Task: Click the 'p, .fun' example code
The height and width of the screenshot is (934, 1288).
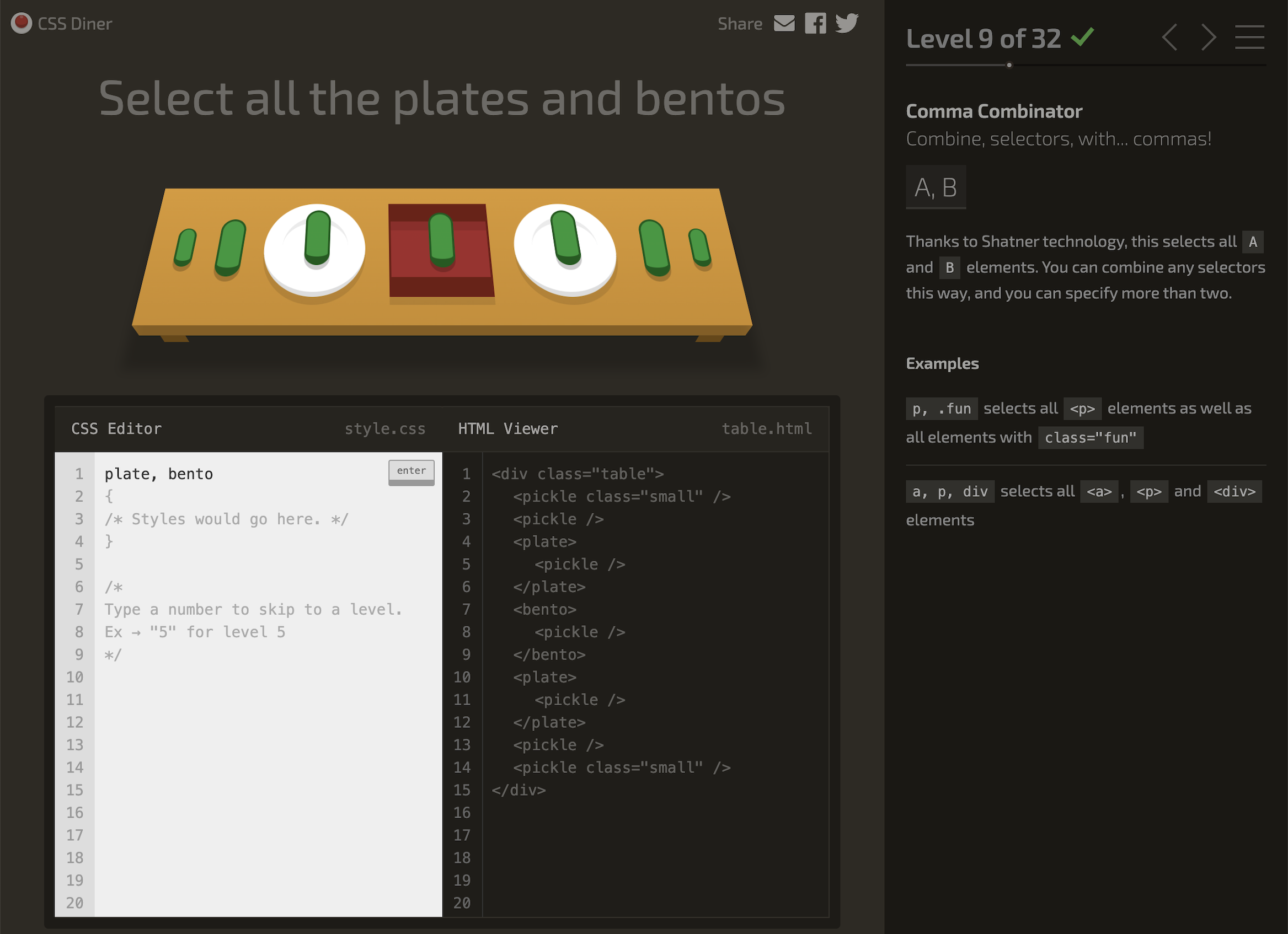Action: pyautogui.click(x=942, y=408)
